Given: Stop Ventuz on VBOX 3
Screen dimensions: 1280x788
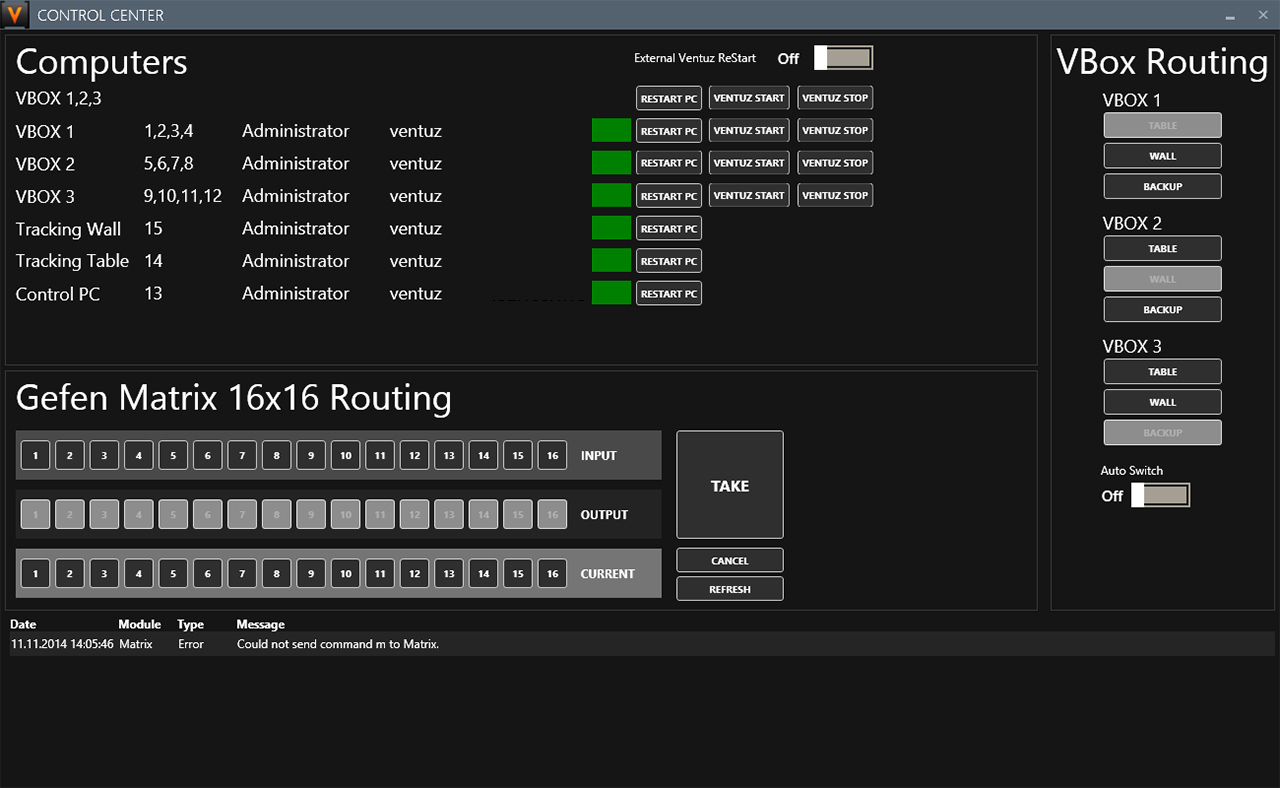Looking at the screenshot, I should click(835, 195).
